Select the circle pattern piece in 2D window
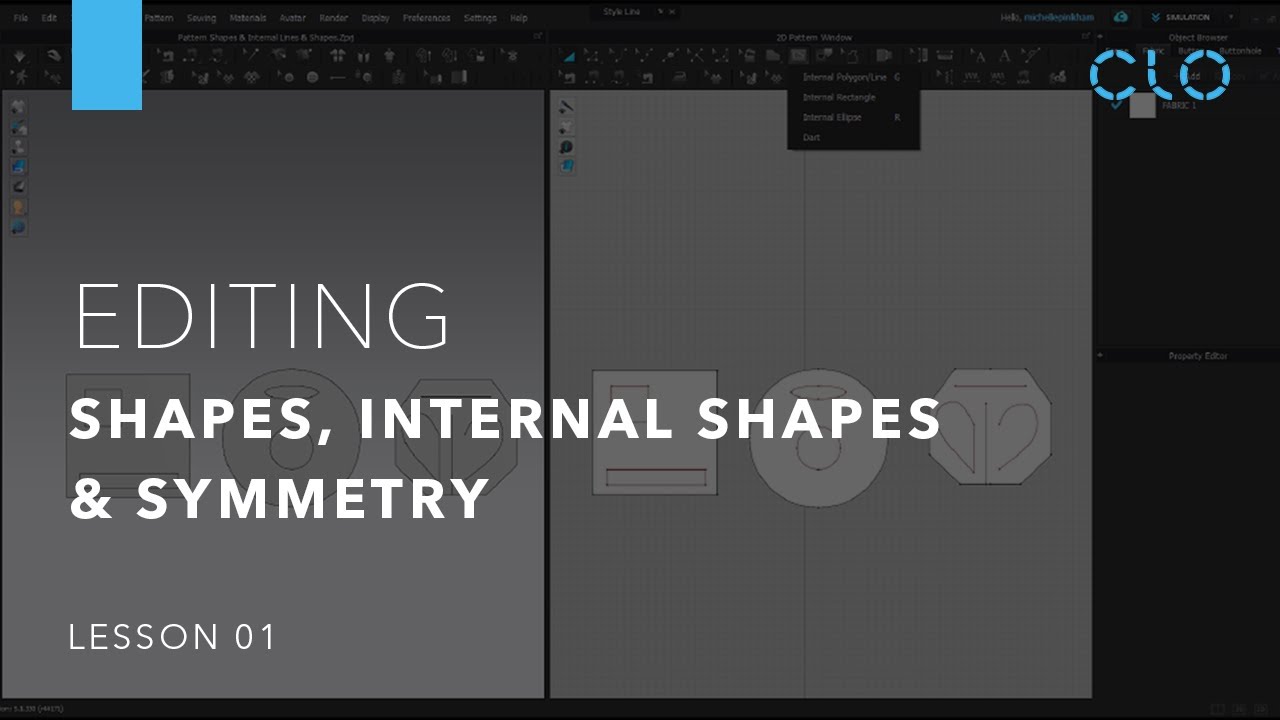 [819, 437]
